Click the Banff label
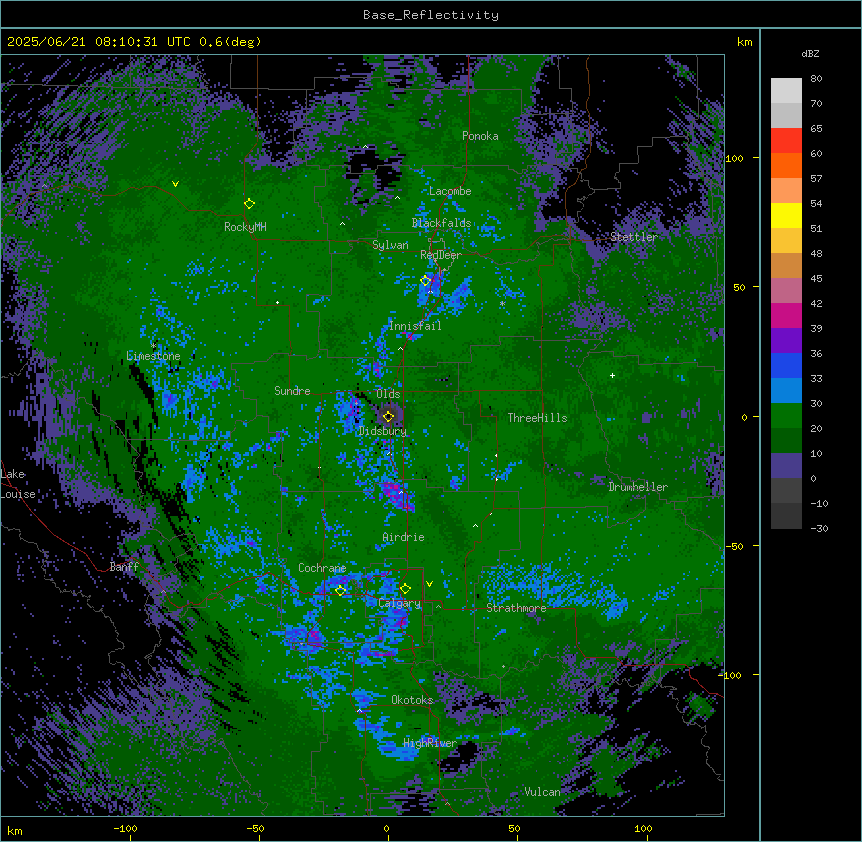This screenshot has height=842, width=862. 124,567
